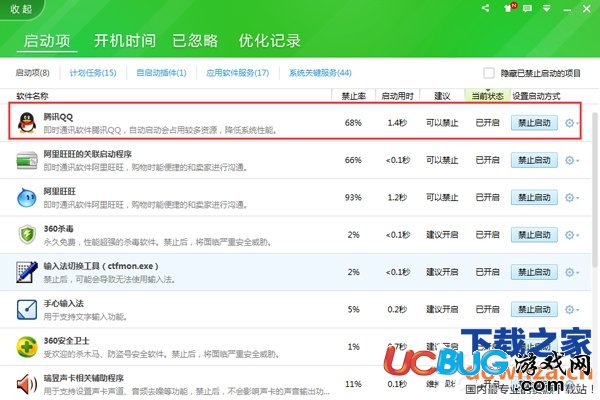Open gear settings dropdown for 腾讯QQ
The width and height of the screenshot is (600, 400).
coord(572,123)
